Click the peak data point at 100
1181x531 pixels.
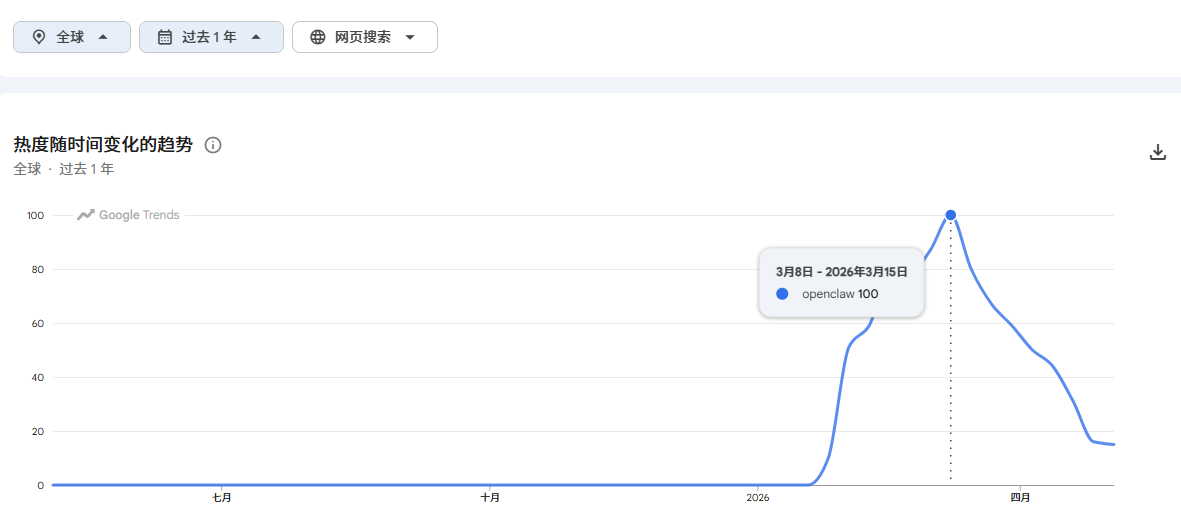[x=951, y=215]
